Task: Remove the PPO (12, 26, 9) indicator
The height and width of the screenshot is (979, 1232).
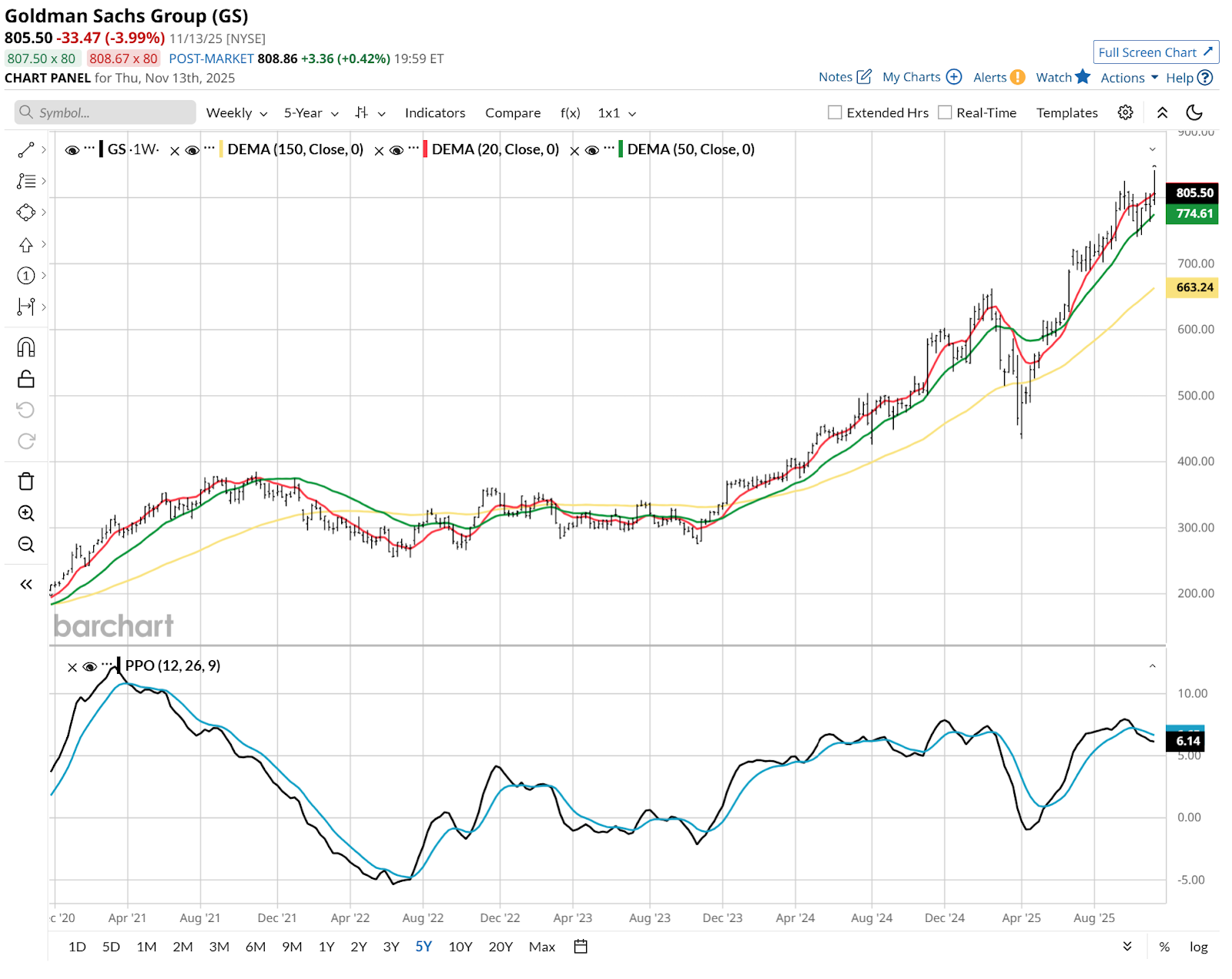Action: (x=72, y=667)
